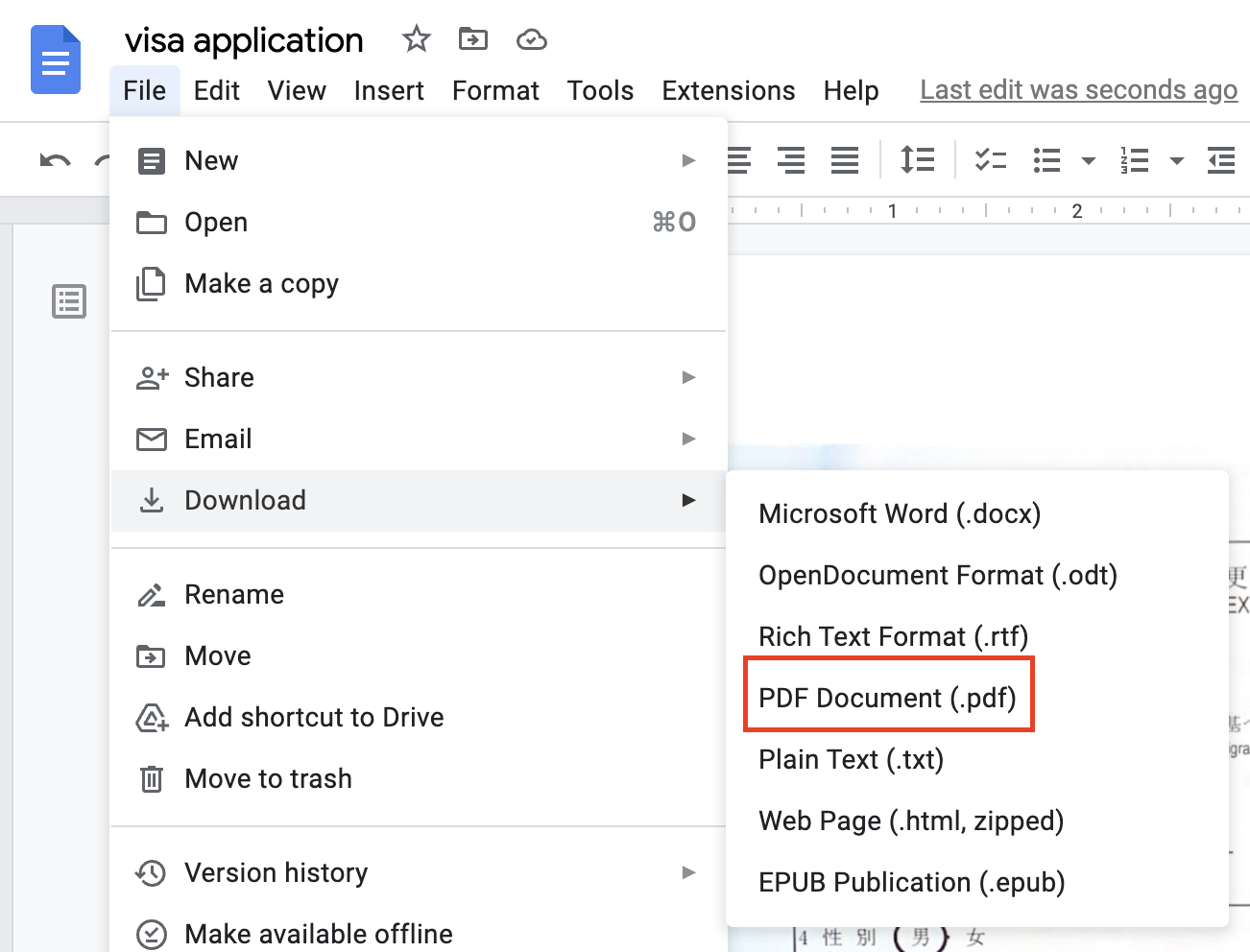This screenshot has width=1250, height=952.
Task: Open the Format menu
Action: tap(495, 90)
